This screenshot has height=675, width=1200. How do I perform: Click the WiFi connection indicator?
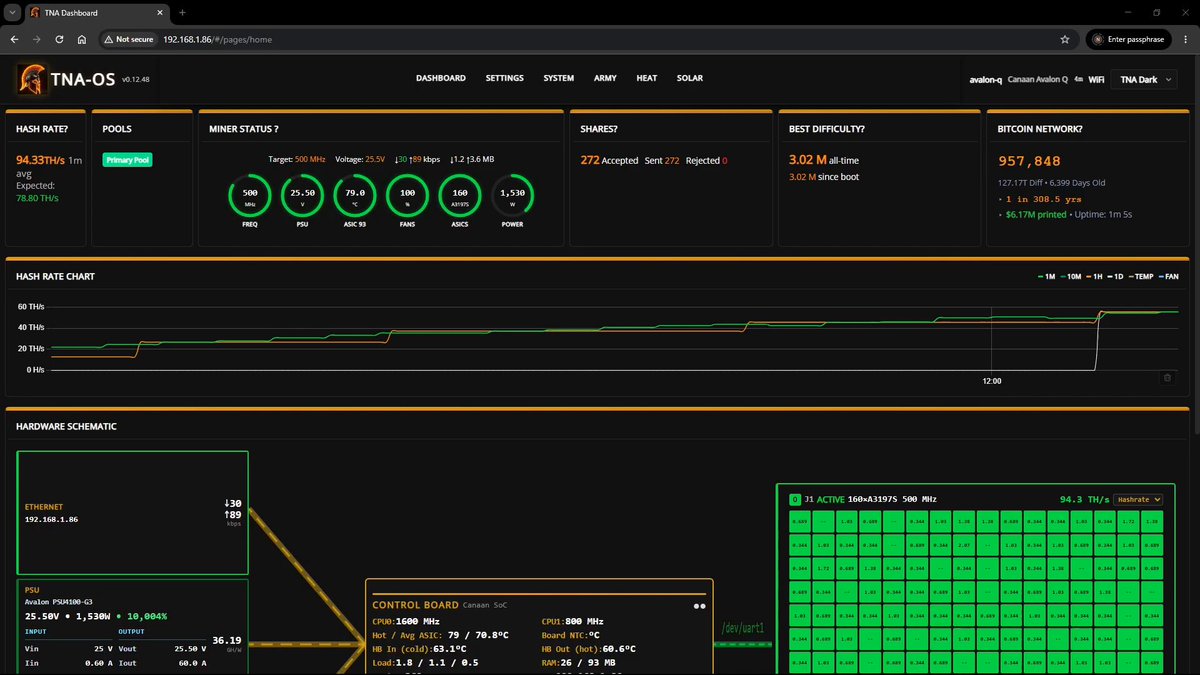coord(1097,79)
